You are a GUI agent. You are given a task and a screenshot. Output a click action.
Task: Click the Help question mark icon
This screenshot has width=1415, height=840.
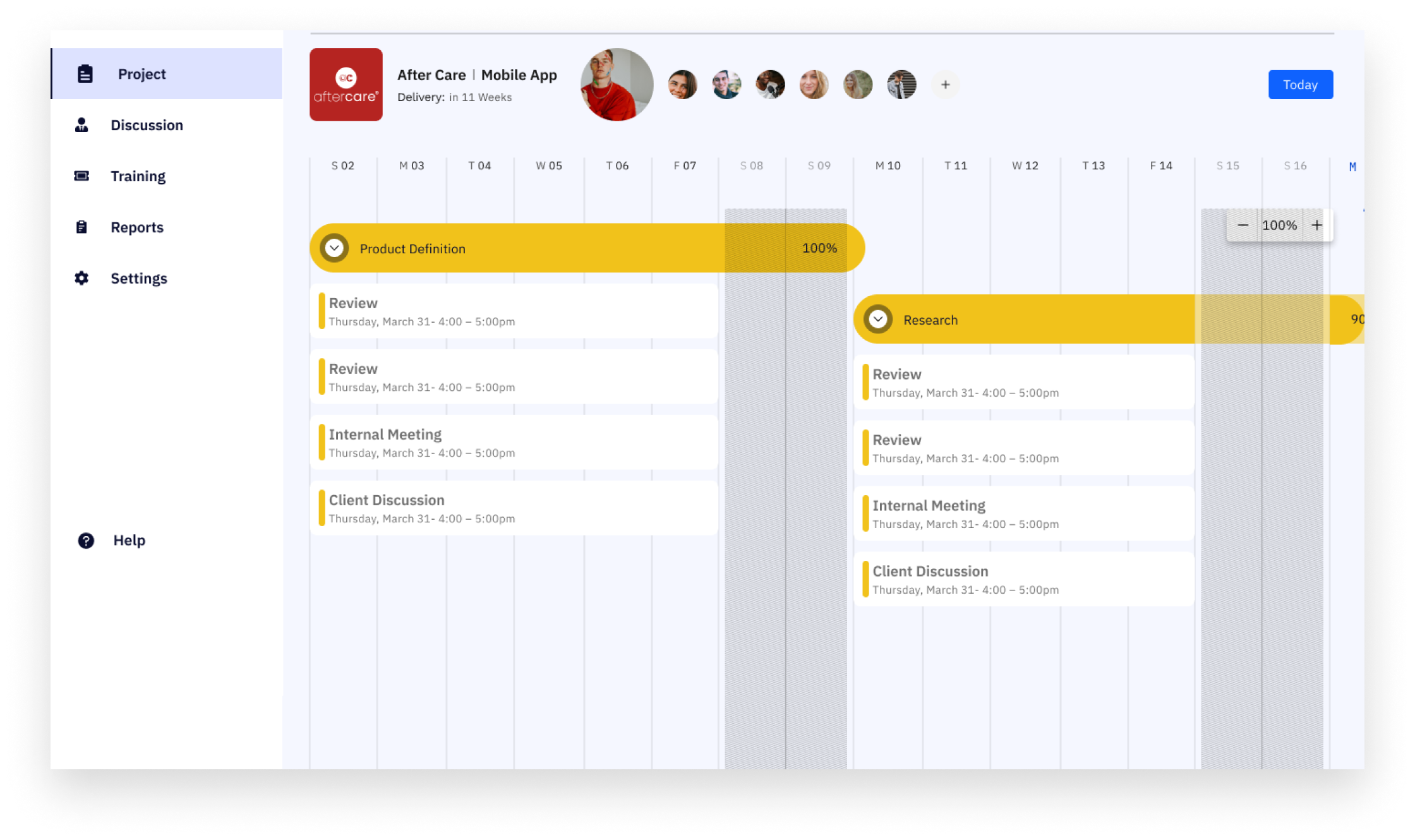pyautogui.click(x=86, y=541)
